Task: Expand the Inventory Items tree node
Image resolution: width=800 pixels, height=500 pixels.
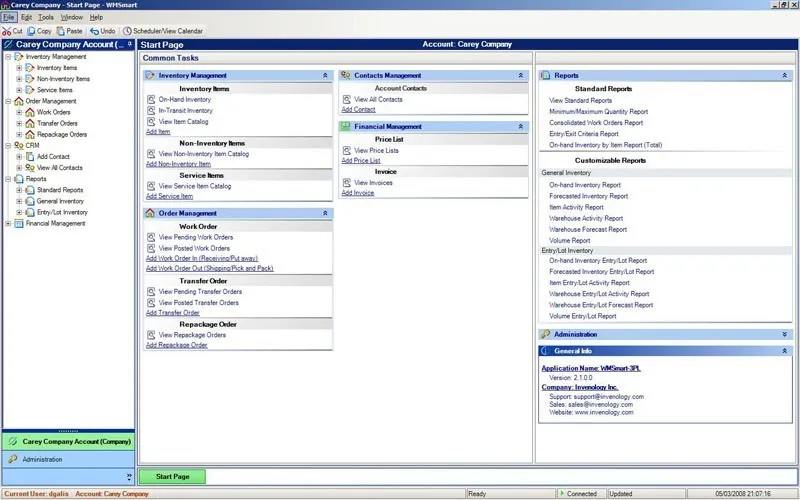Action: 19,68
